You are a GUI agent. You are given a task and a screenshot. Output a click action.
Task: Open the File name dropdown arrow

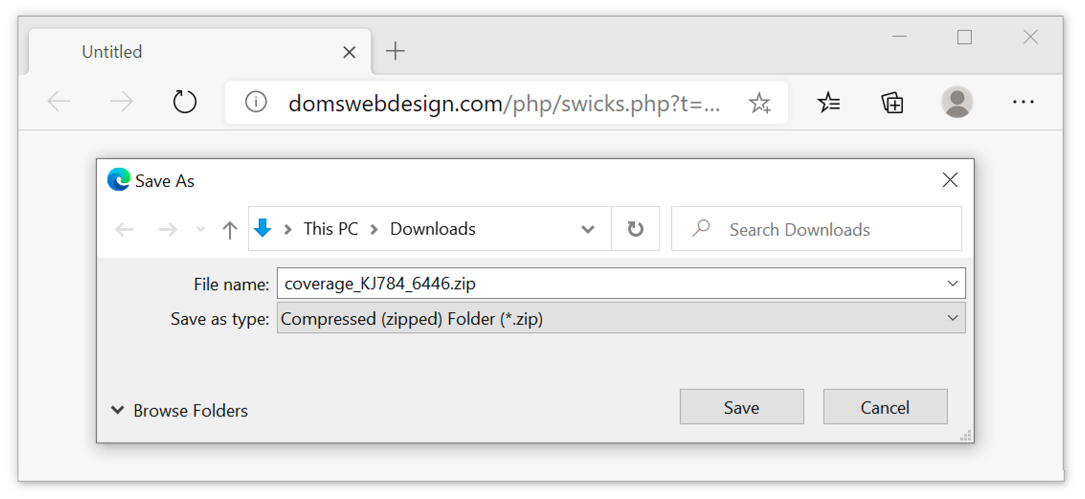click(x=954, y=283)
